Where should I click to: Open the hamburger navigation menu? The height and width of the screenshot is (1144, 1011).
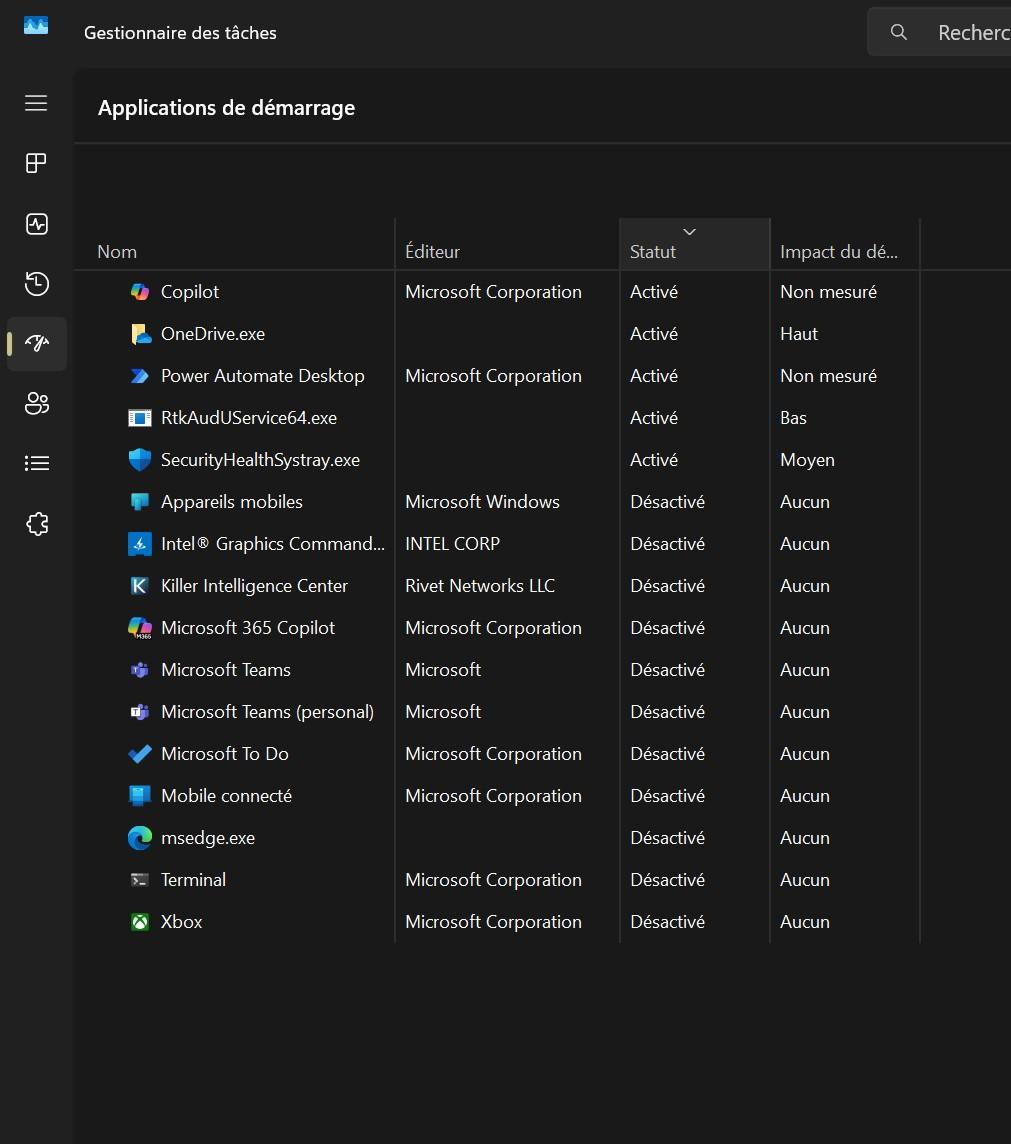click(36, 103)
